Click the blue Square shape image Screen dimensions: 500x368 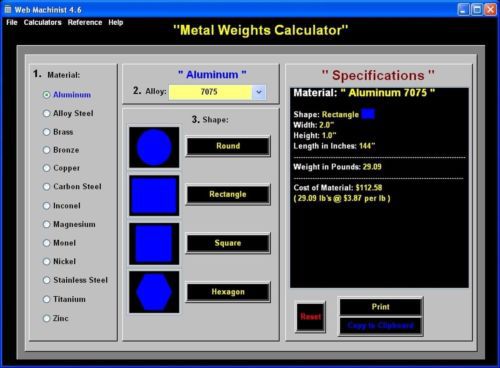[x=154, y=244]
